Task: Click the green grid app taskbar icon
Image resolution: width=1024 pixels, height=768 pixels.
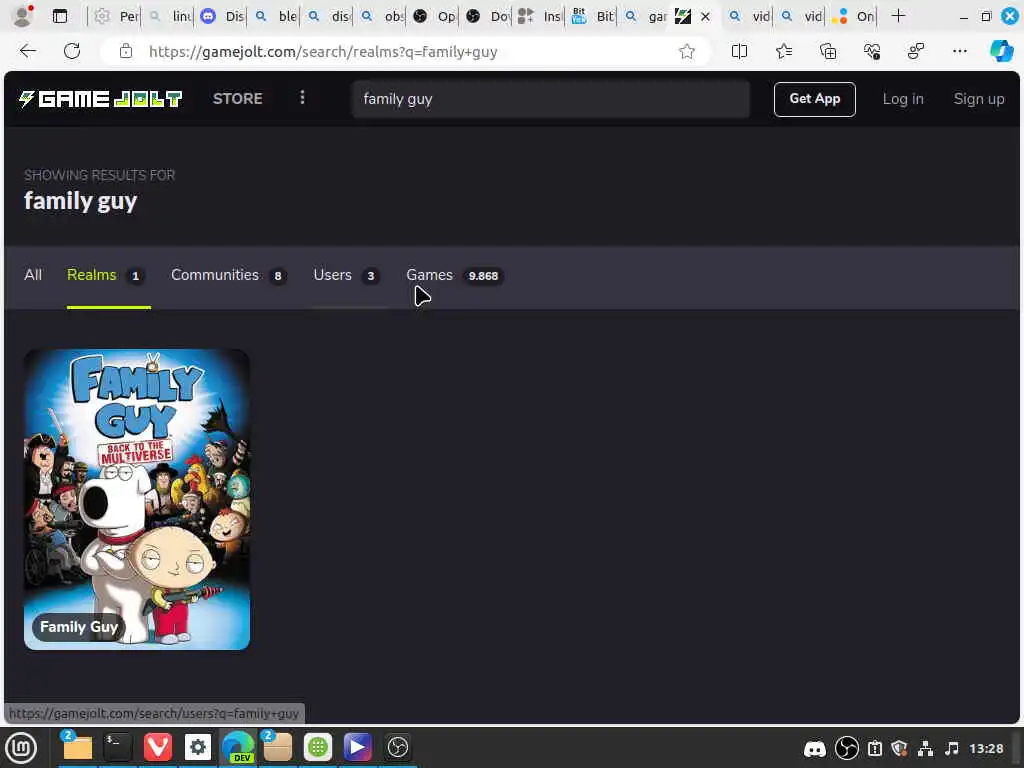Action: [317, 747]
